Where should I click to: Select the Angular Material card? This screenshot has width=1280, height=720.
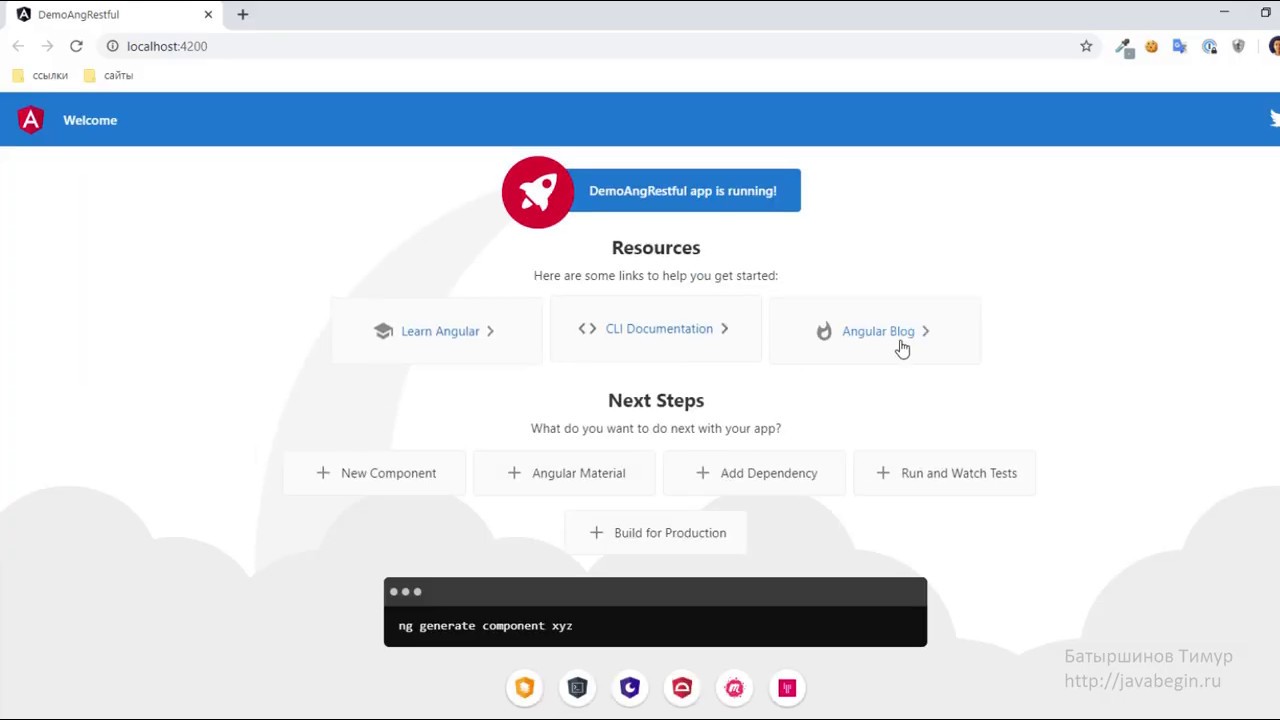(x=565, y=473)
